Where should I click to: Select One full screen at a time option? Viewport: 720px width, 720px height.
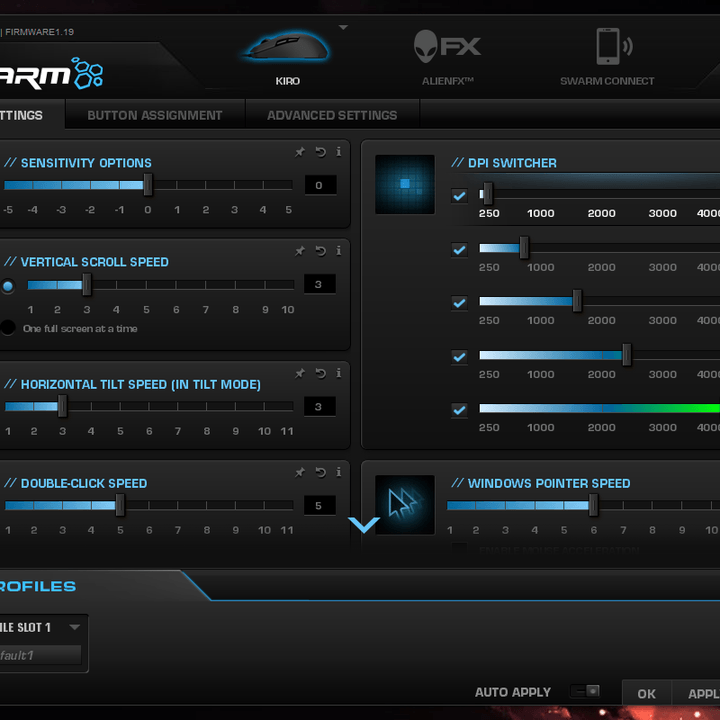tap(8, 328)
